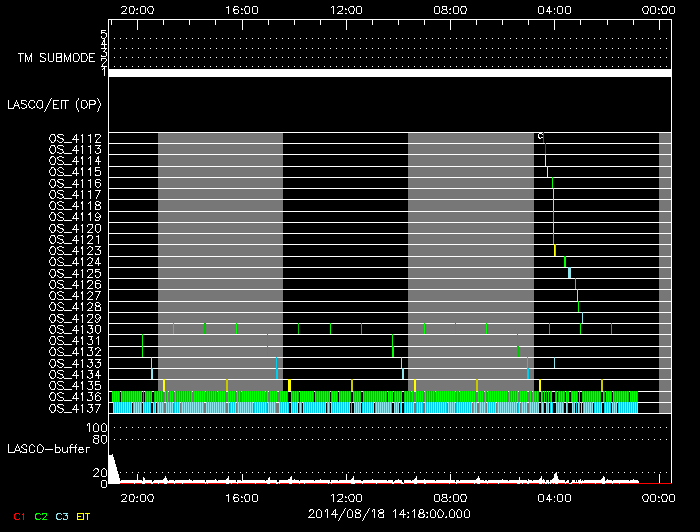Select the OS_4135 row label
Viewport: 700px width, 532px height.
[x=75, y=385]
